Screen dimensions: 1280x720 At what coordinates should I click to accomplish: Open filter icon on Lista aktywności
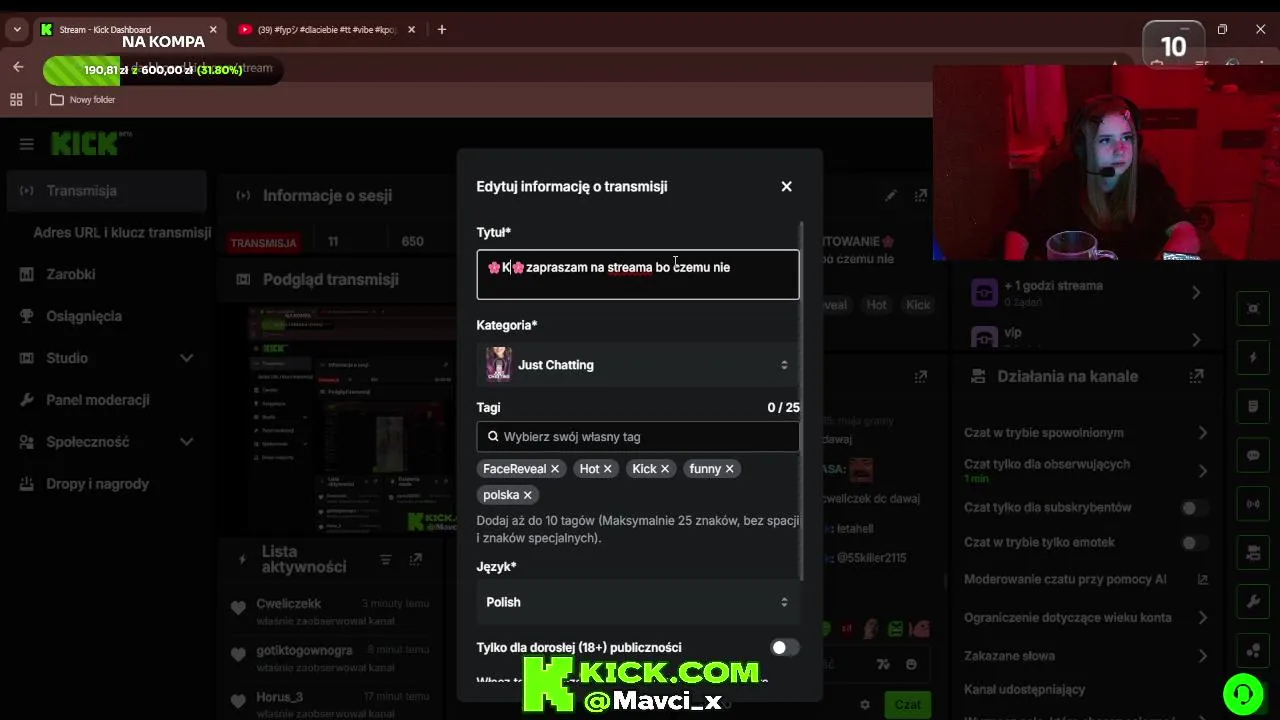tap(386, 560)
